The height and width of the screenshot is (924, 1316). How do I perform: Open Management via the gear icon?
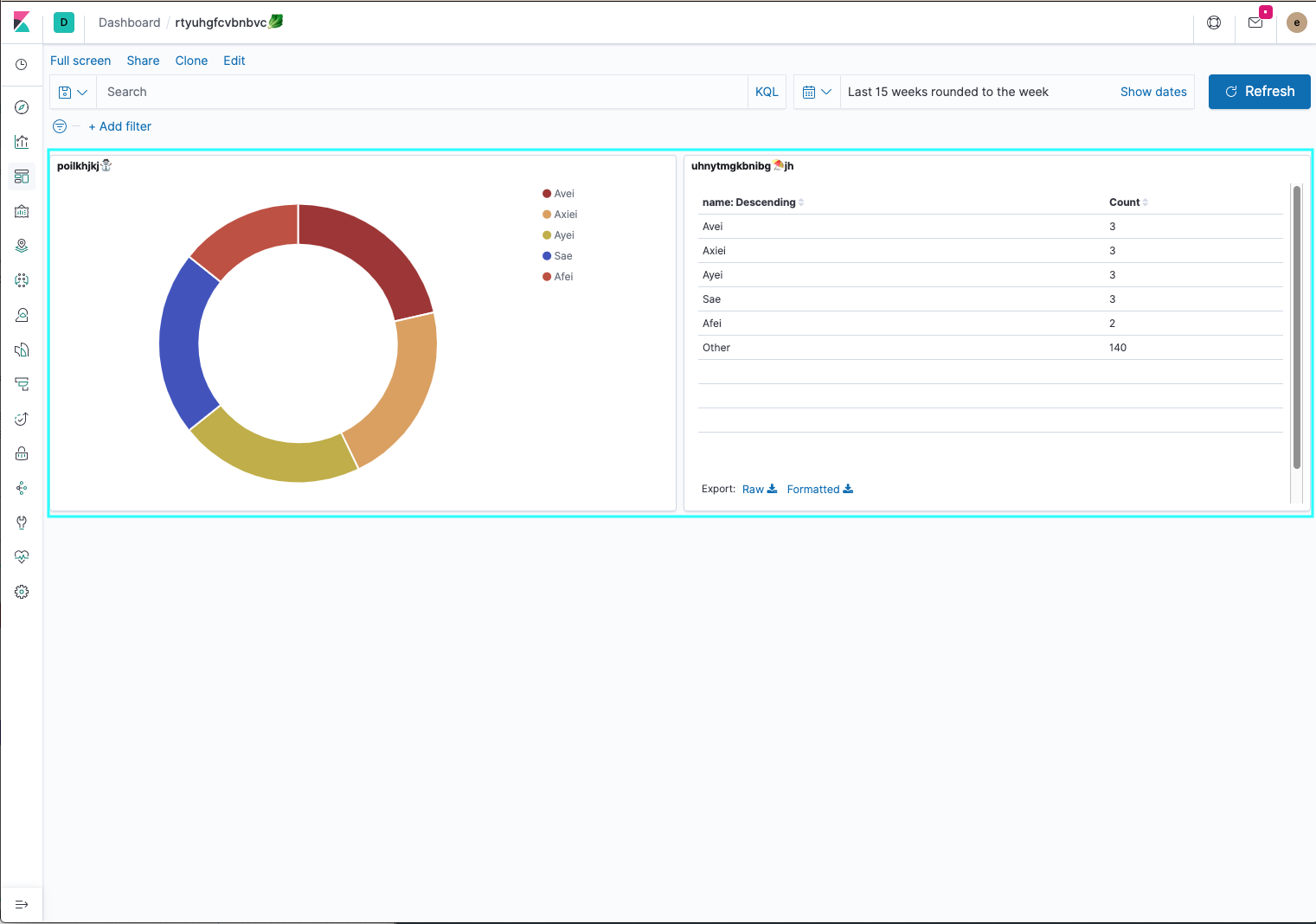[x=22, y=592]
